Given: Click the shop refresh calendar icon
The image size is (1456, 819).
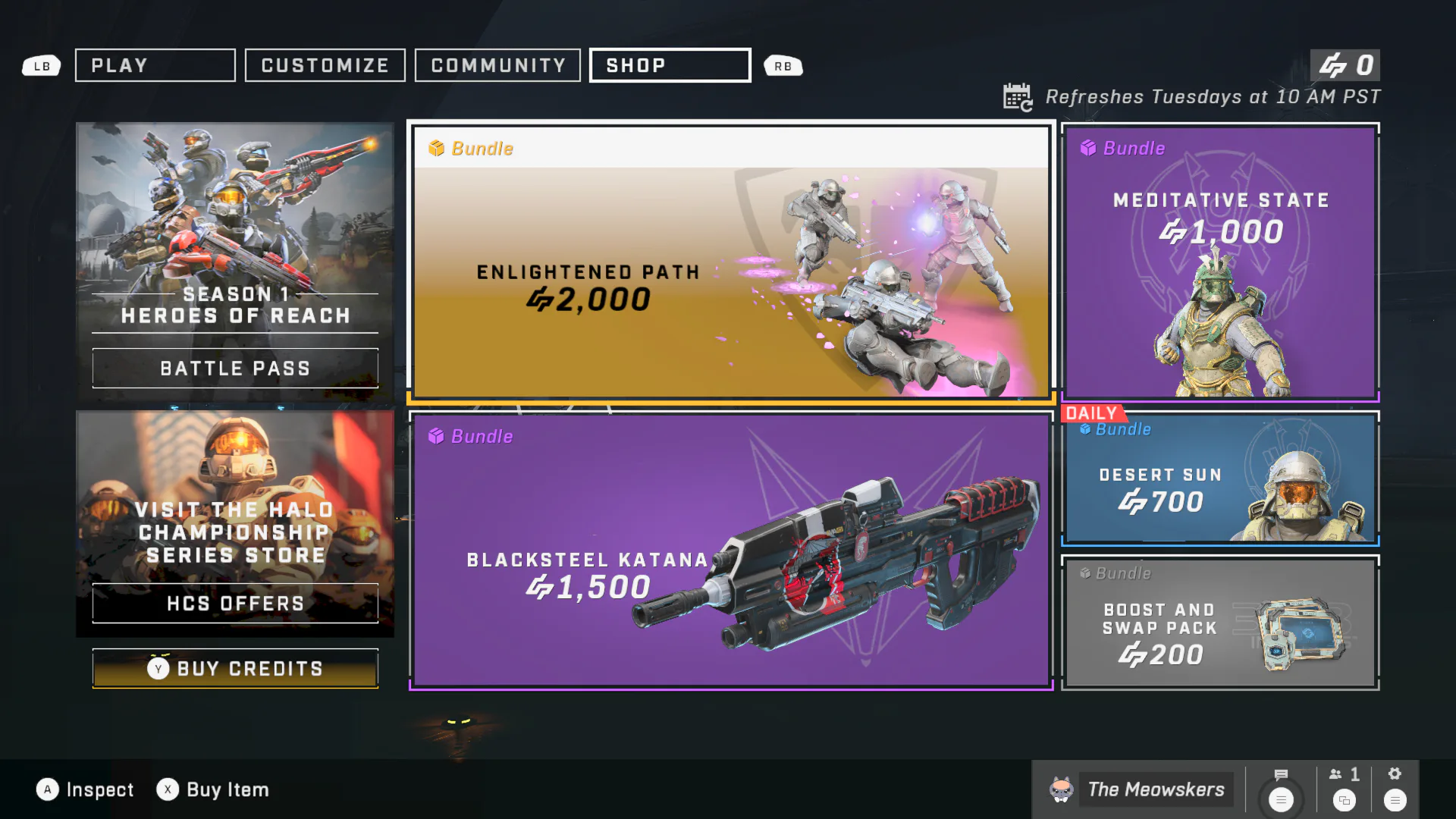Looking at the screenshot, I should (x=1018, y=97).
